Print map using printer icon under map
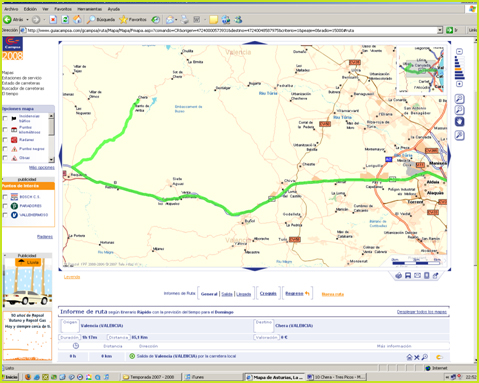 pyautogui.click(x=399, y=276)
